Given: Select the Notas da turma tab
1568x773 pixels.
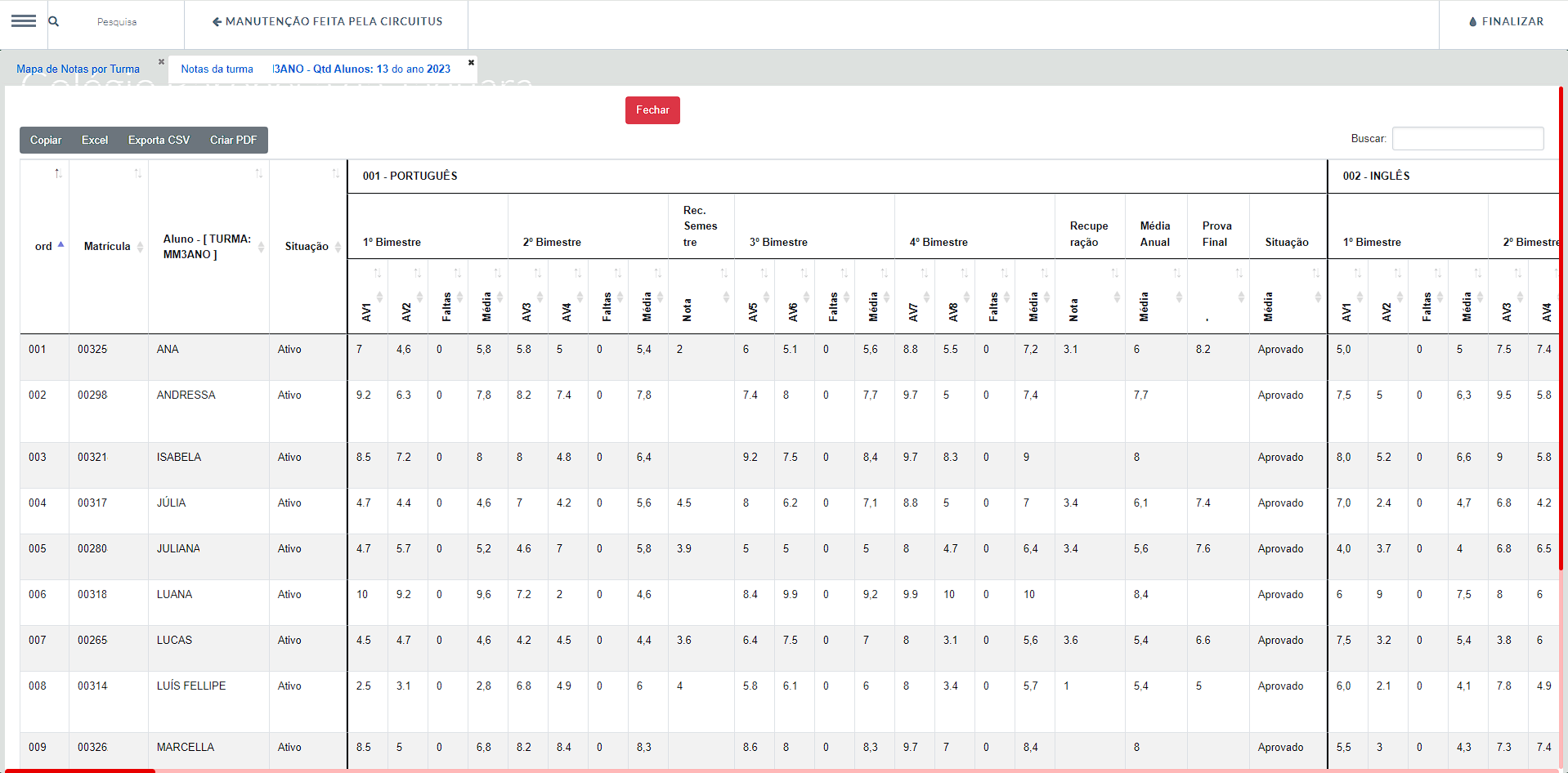Looking at the screenshot, I should point(316,69).
